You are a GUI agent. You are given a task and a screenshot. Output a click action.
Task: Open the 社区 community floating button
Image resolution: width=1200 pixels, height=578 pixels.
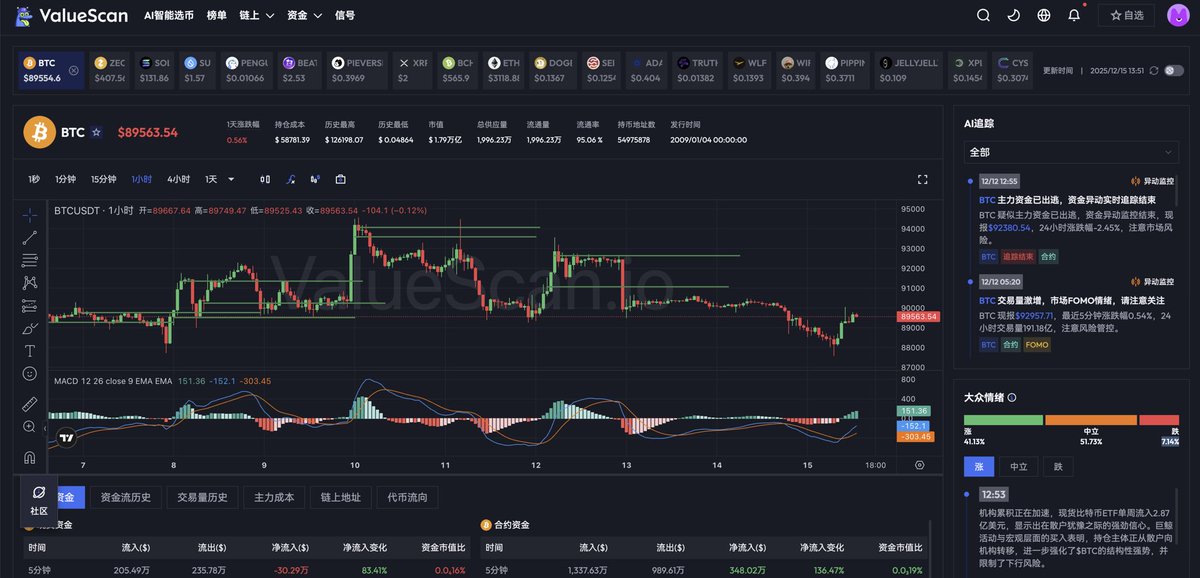point(38,500)
